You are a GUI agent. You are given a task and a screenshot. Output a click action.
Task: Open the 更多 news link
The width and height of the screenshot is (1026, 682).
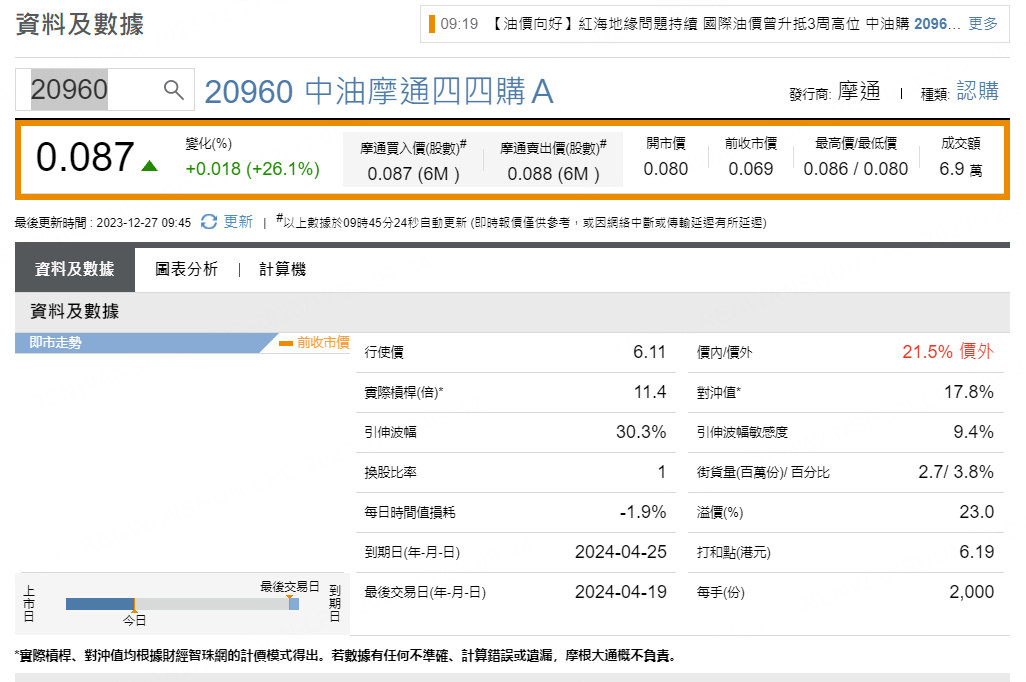point(983,24)
